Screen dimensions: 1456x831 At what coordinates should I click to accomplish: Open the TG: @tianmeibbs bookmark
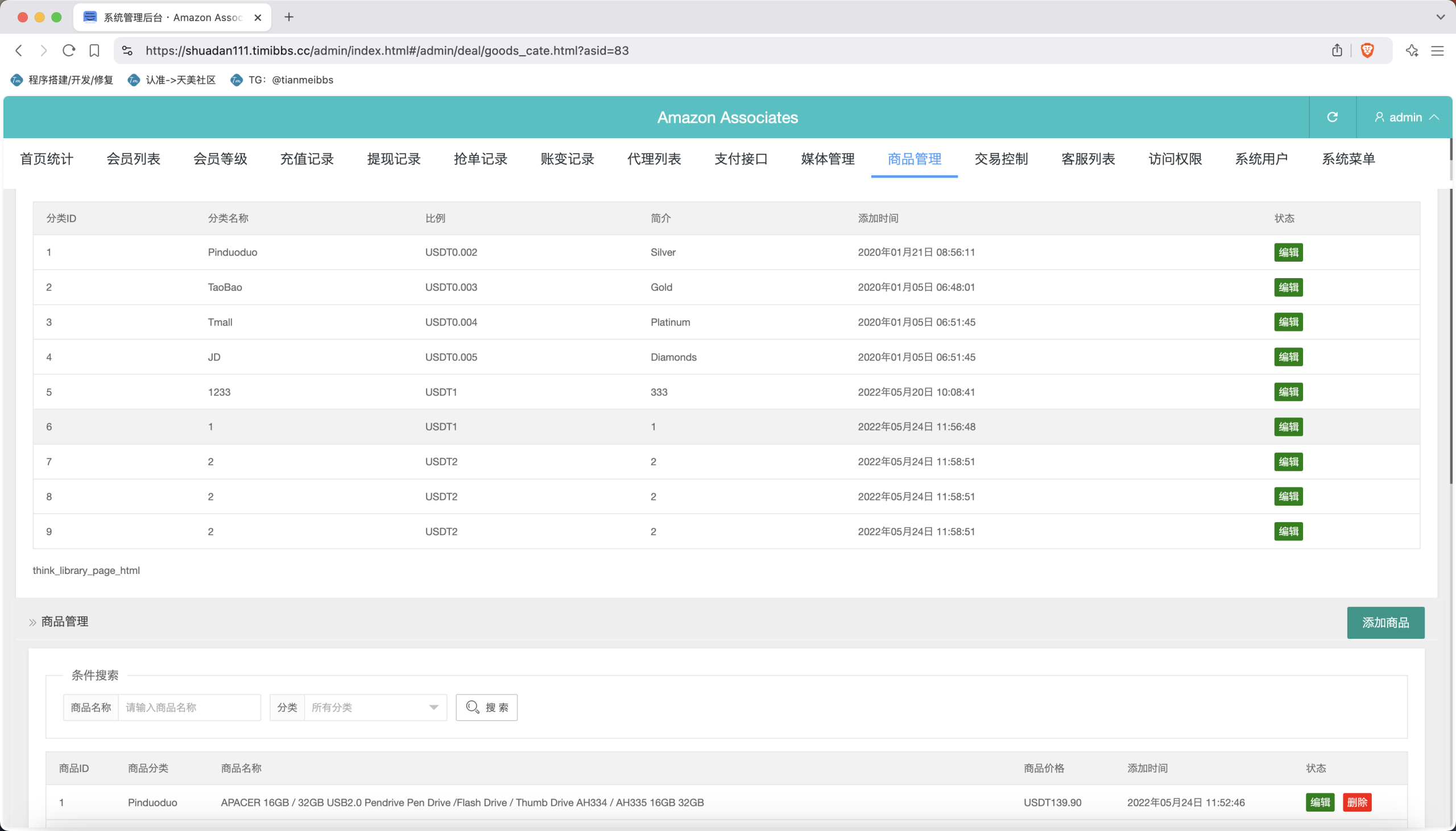point(282,80)
